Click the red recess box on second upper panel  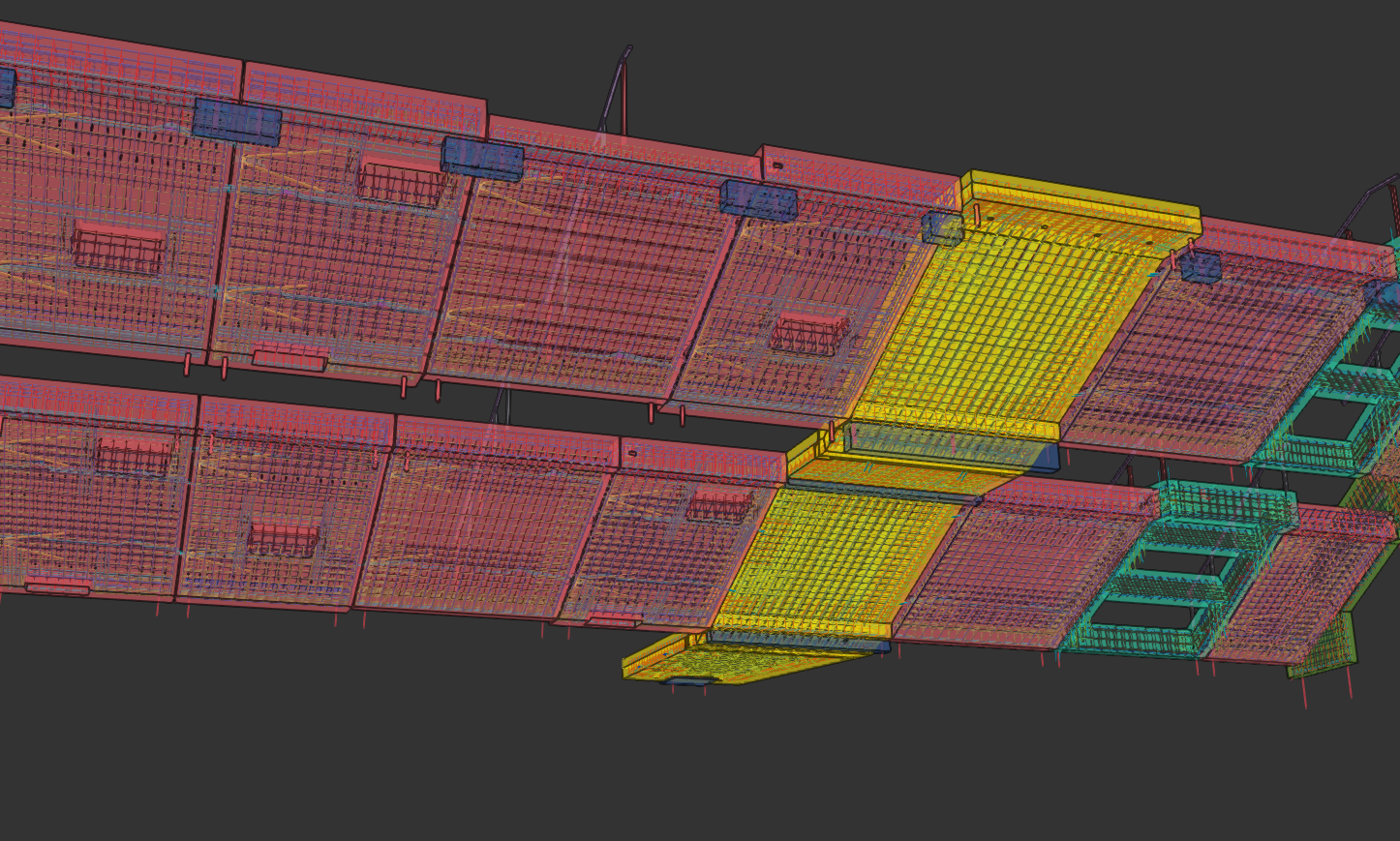(401, 182)
